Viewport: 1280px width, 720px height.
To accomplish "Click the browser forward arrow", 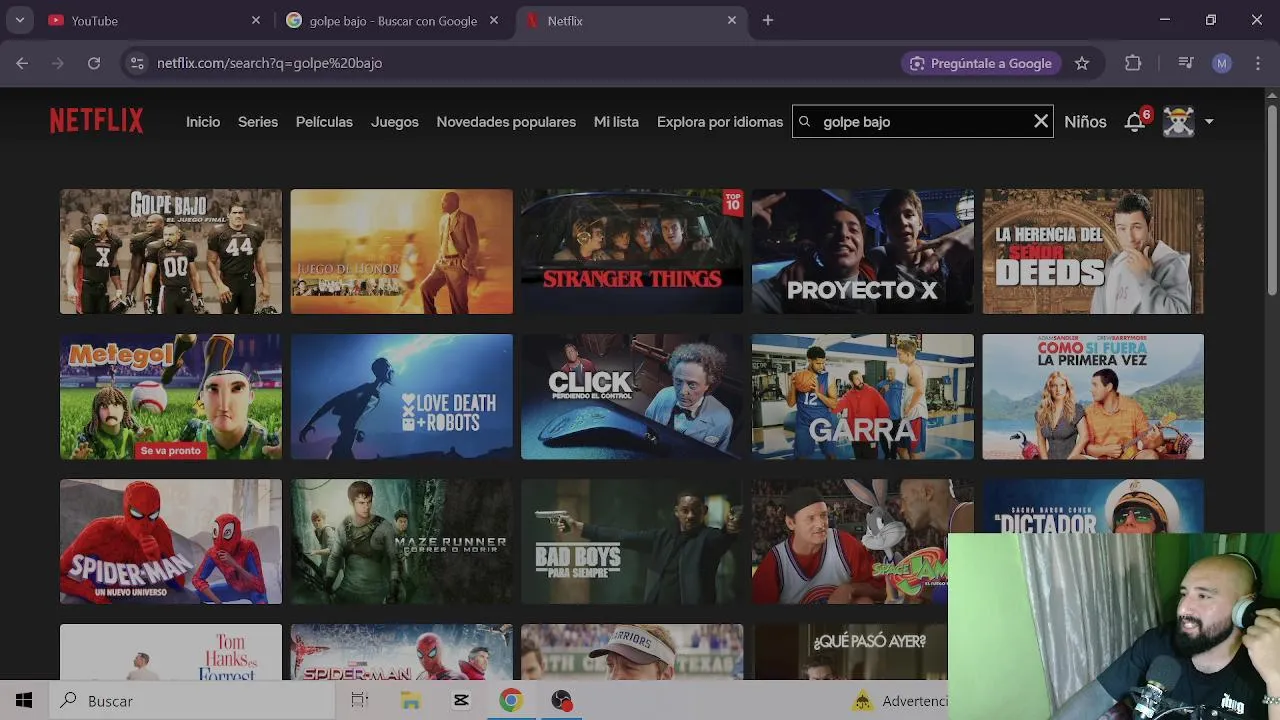I will coord(58,63).
